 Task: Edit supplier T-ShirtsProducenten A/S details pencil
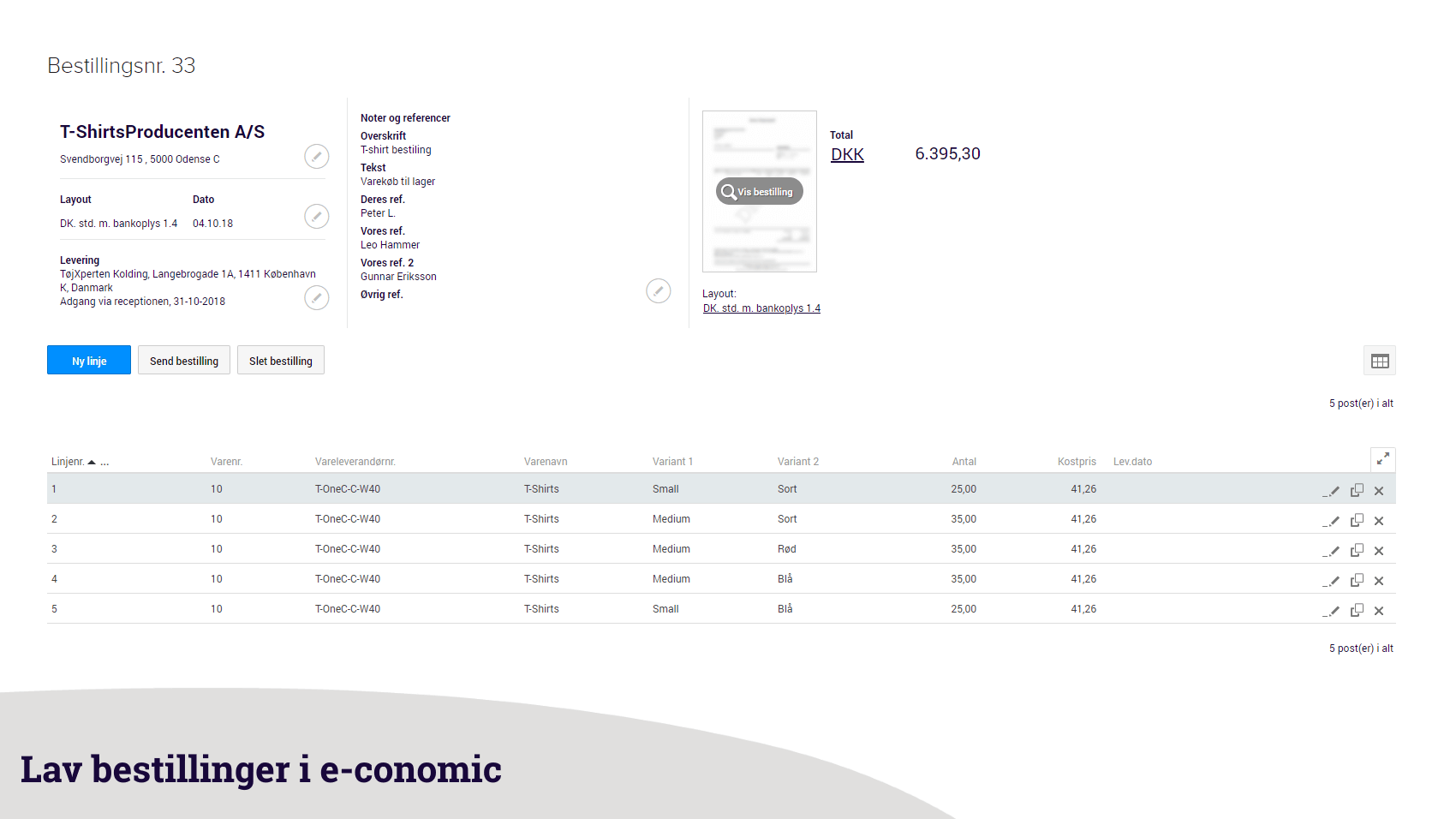click(x=317, y=156)
